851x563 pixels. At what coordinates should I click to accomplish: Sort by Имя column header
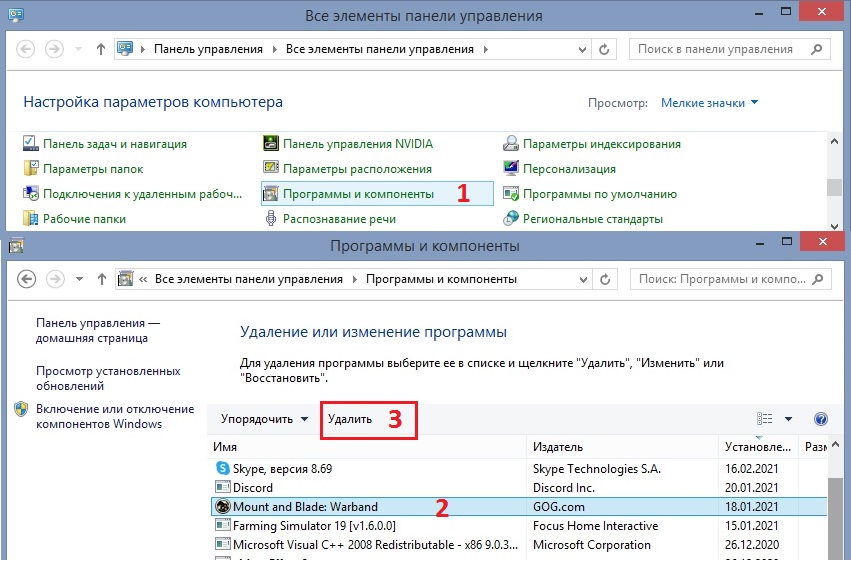click(367, 447)
